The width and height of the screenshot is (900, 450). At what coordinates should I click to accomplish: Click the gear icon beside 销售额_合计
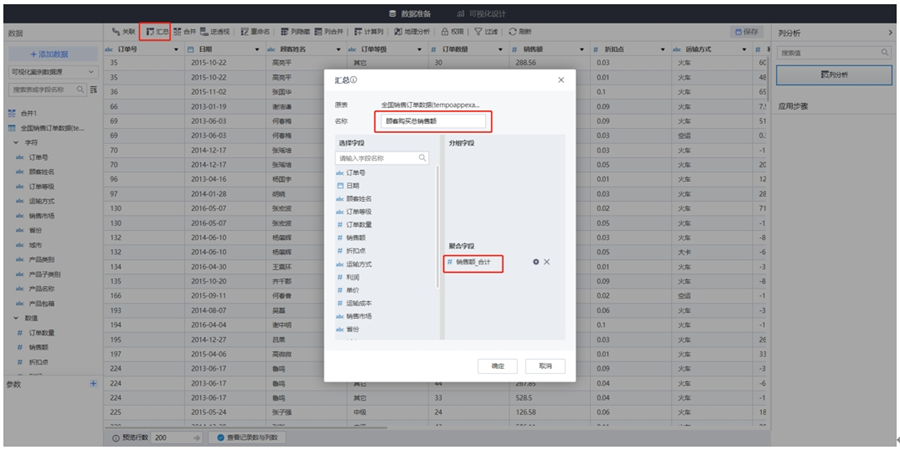click(536, 262)
